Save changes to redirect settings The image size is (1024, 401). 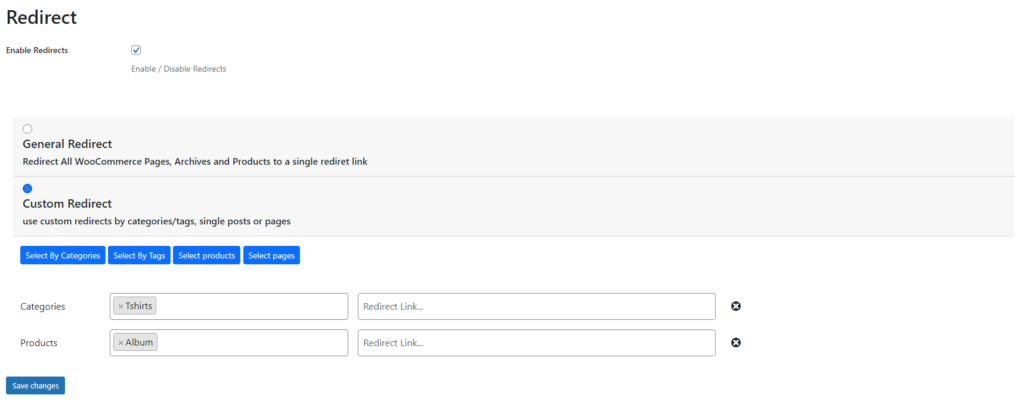click(35, 386)
